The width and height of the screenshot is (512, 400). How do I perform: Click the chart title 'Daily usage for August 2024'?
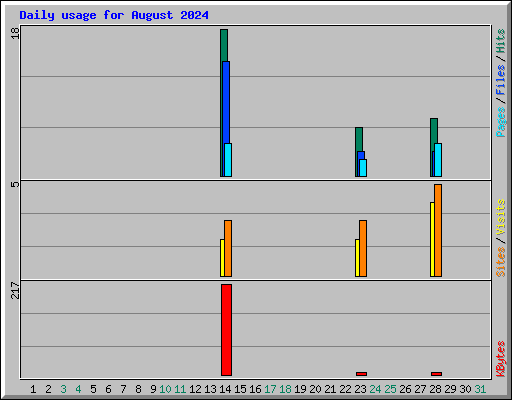pyautogui.click(x=114, y=15)
